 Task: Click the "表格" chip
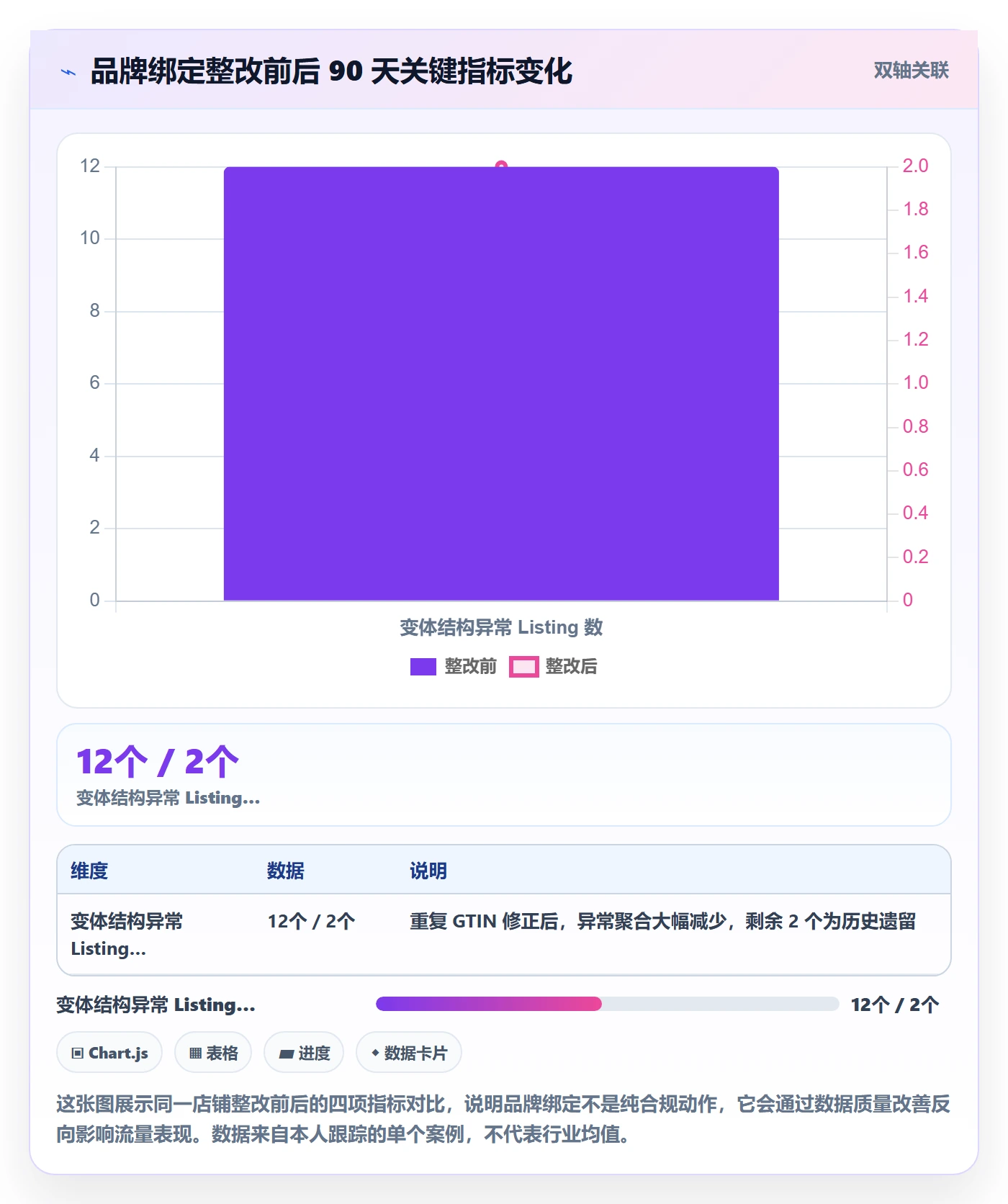click(x=213, y=1053)
